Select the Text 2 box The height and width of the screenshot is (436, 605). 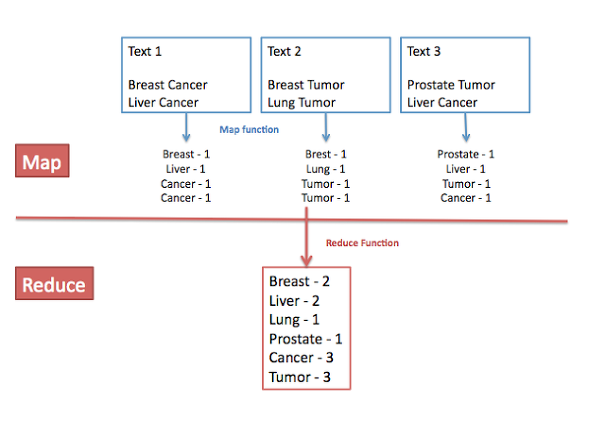(326, 75)
